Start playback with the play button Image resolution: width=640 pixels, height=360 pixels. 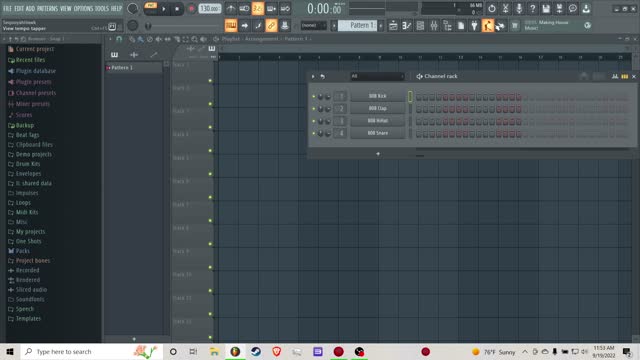coord(164,9)
